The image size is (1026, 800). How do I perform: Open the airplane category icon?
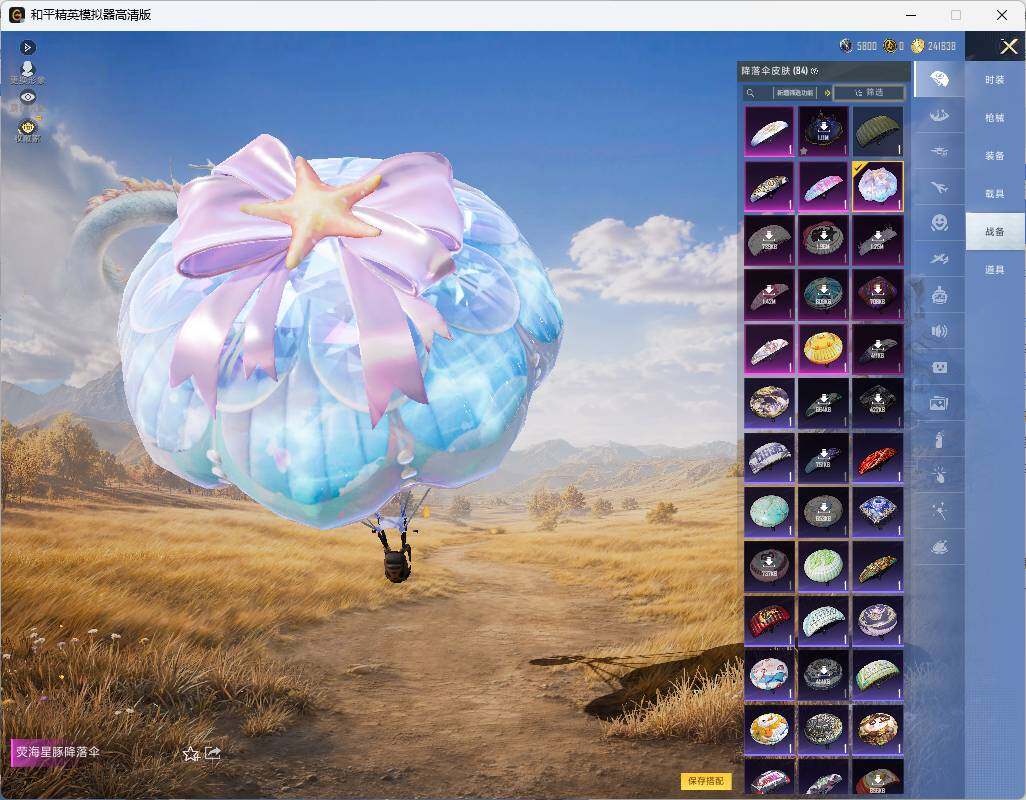coord(939,188)
